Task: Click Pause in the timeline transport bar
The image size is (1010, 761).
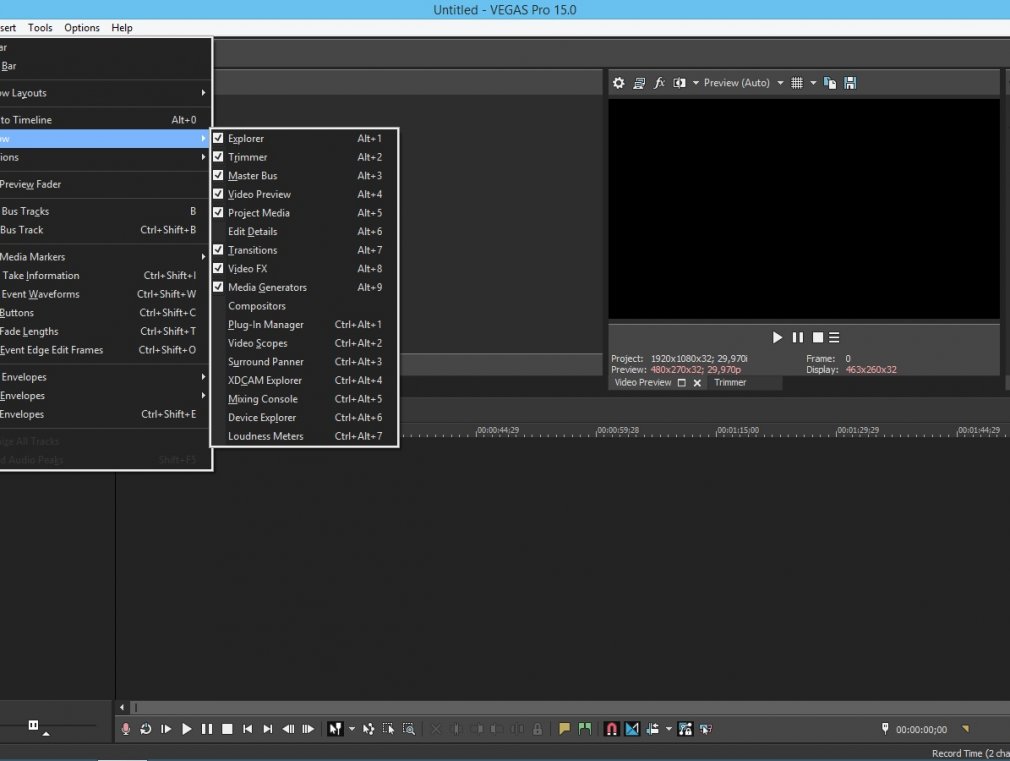Action: [207, 729]
